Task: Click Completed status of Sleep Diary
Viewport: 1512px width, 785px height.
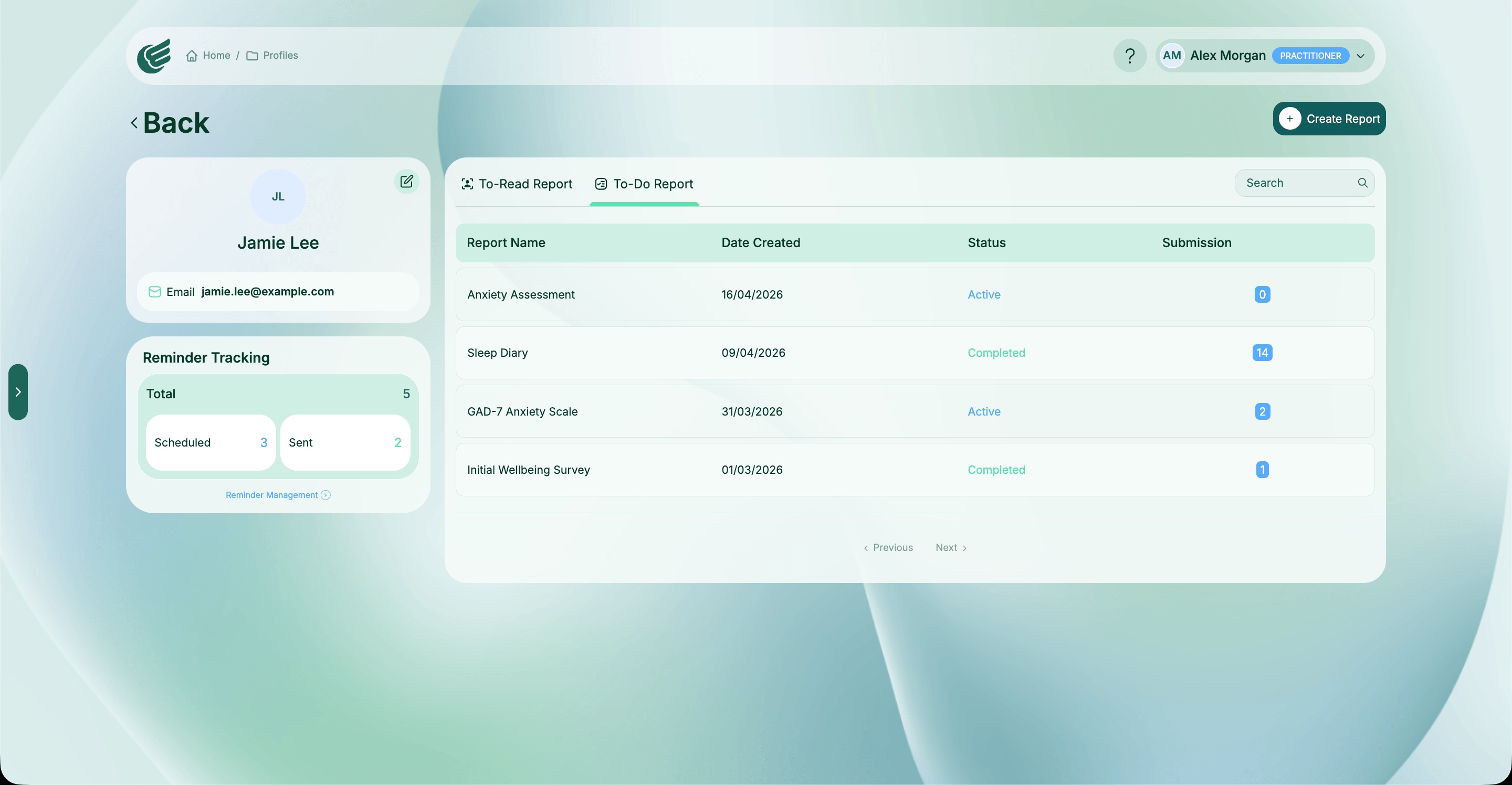Action: pos(996,353)
